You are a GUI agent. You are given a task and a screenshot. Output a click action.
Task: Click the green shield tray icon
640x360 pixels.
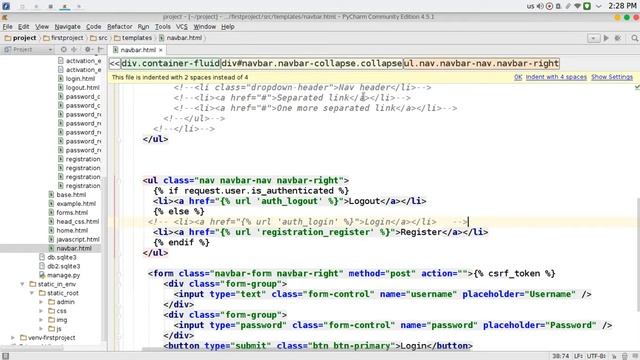coord(587,6)
